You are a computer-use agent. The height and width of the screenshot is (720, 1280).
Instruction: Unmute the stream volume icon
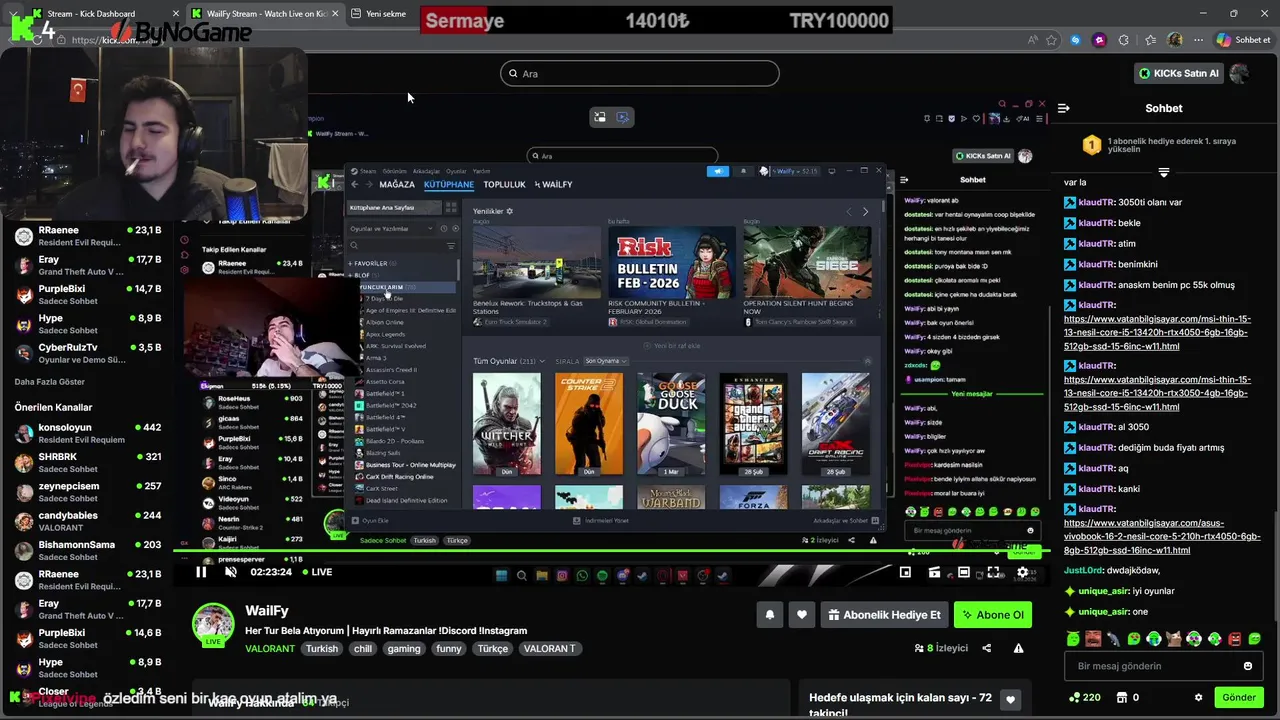click(x=231, y=572)
